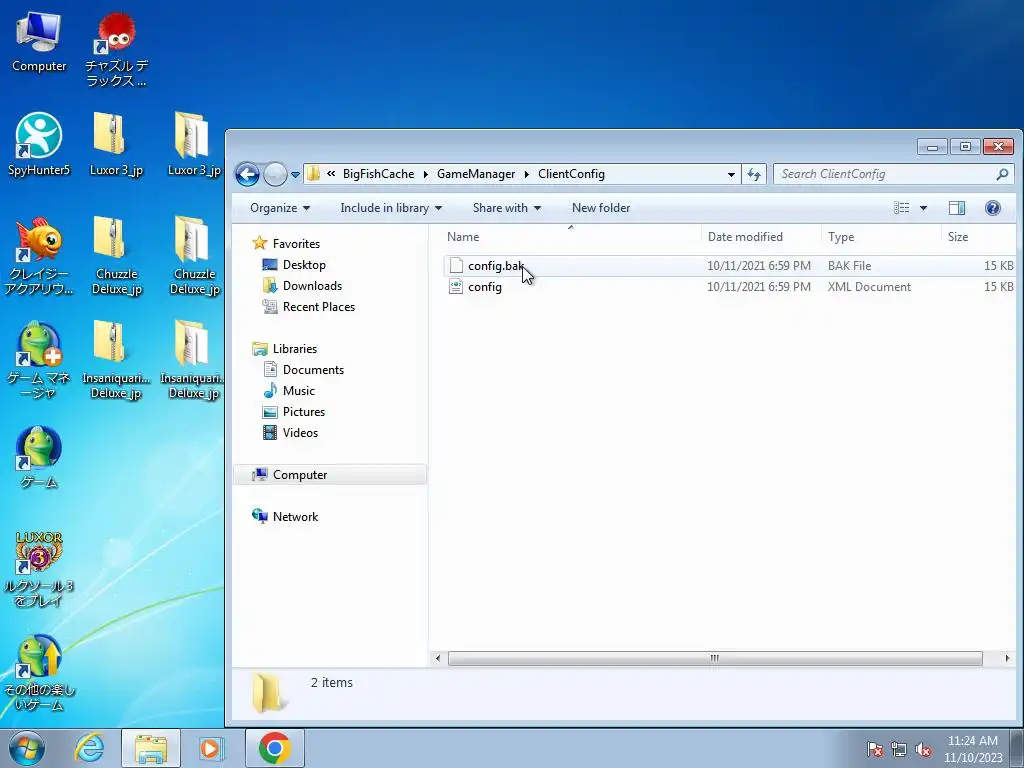Open Pictures library

pos(304,411)
